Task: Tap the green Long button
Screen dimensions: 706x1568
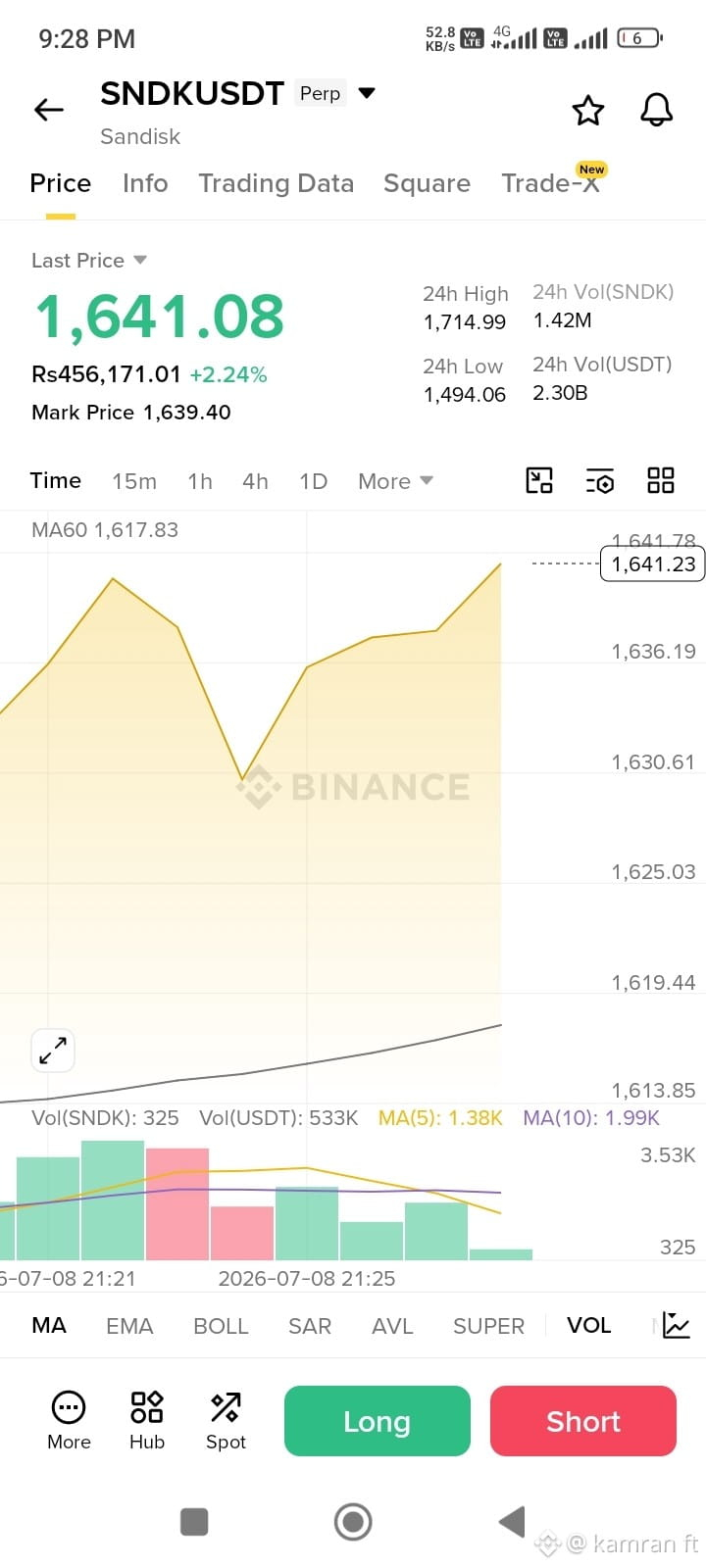Action: coord(378,1421)
